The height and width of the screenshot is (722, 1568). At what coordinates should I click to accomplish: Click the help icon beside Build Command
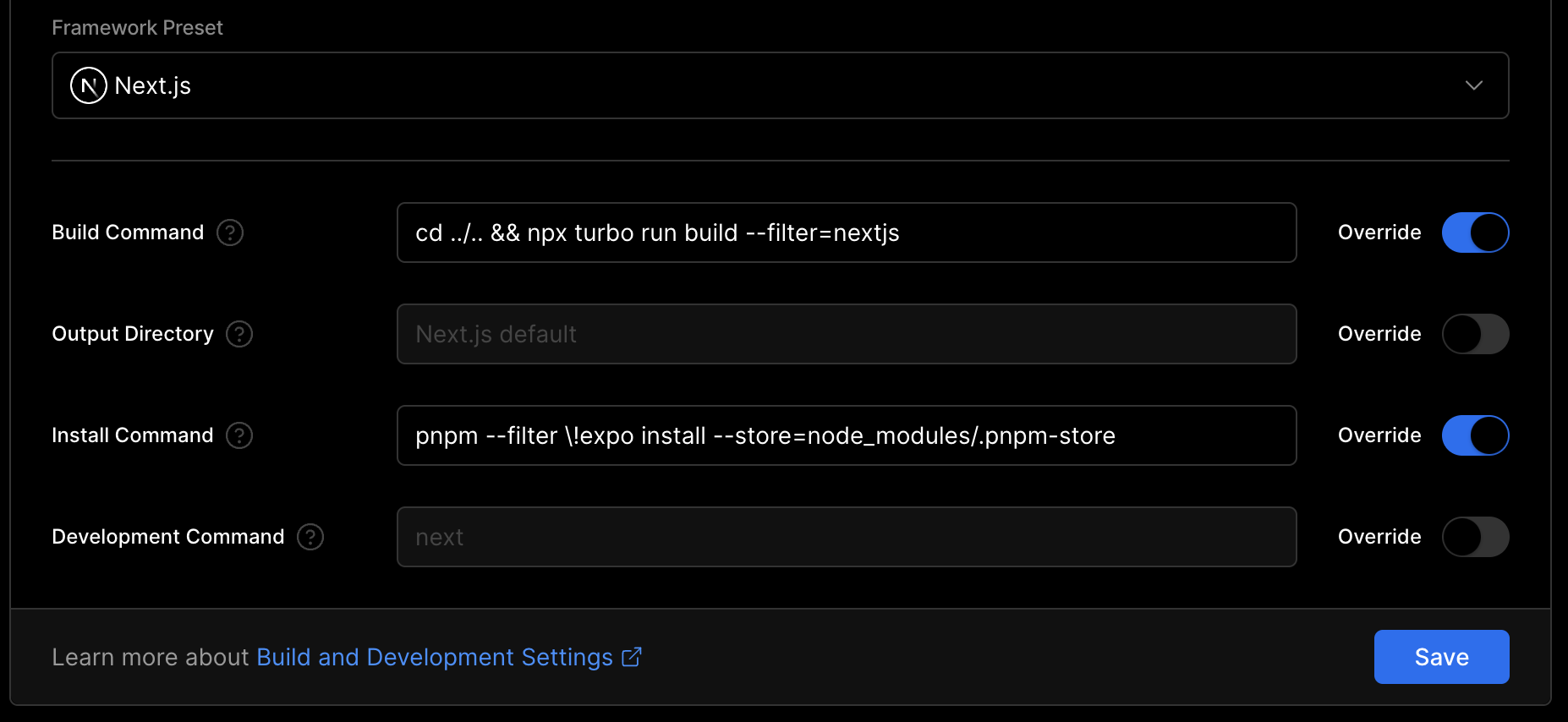pyautogui.click(x=230, y=232)
